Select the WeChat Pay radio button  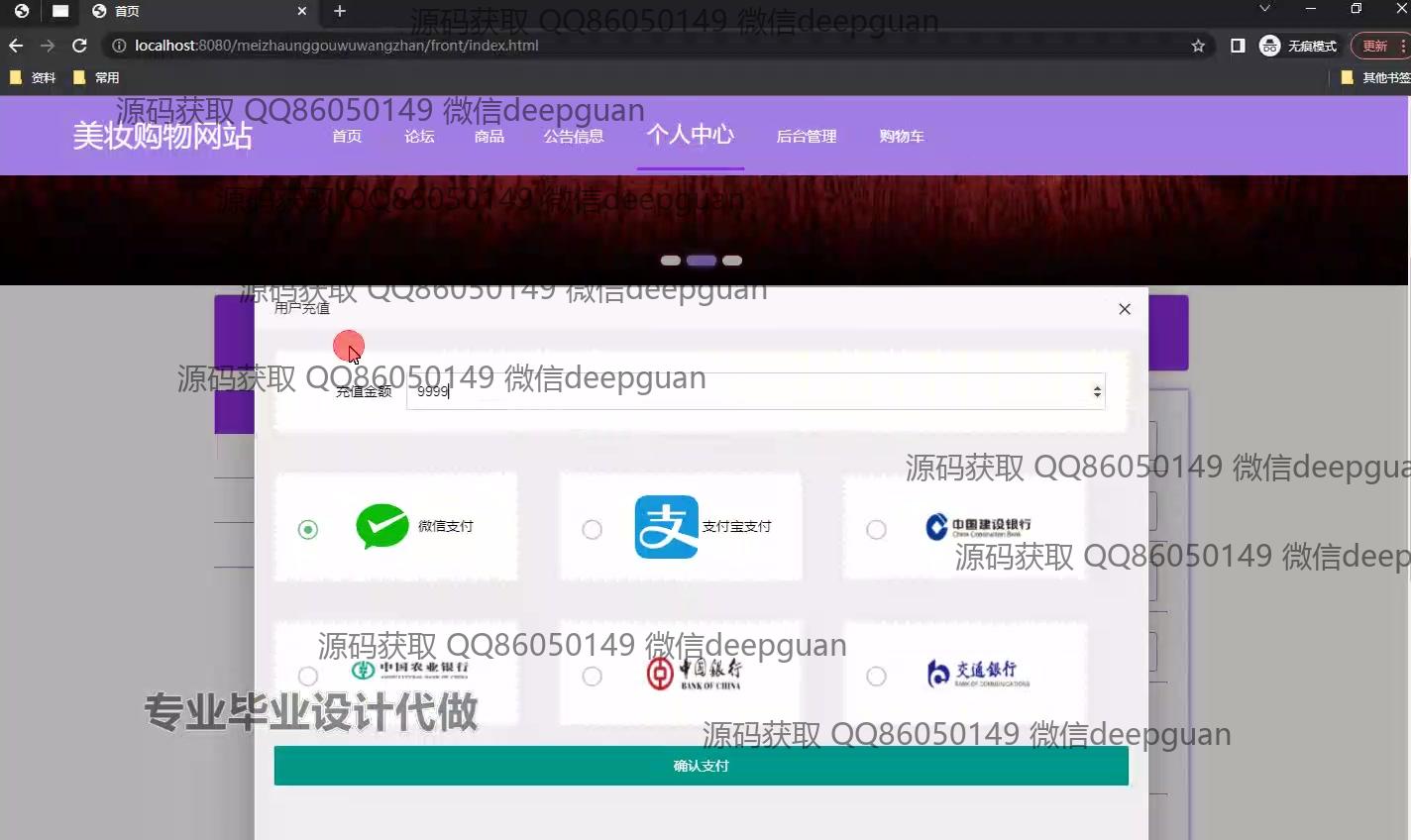coord(308,530)
